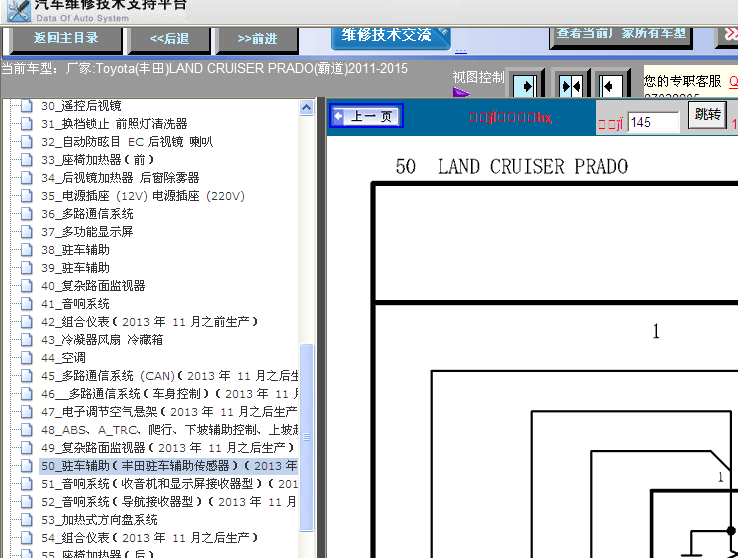Select tree item 40_复杂路面监视器

click(93, 286)
